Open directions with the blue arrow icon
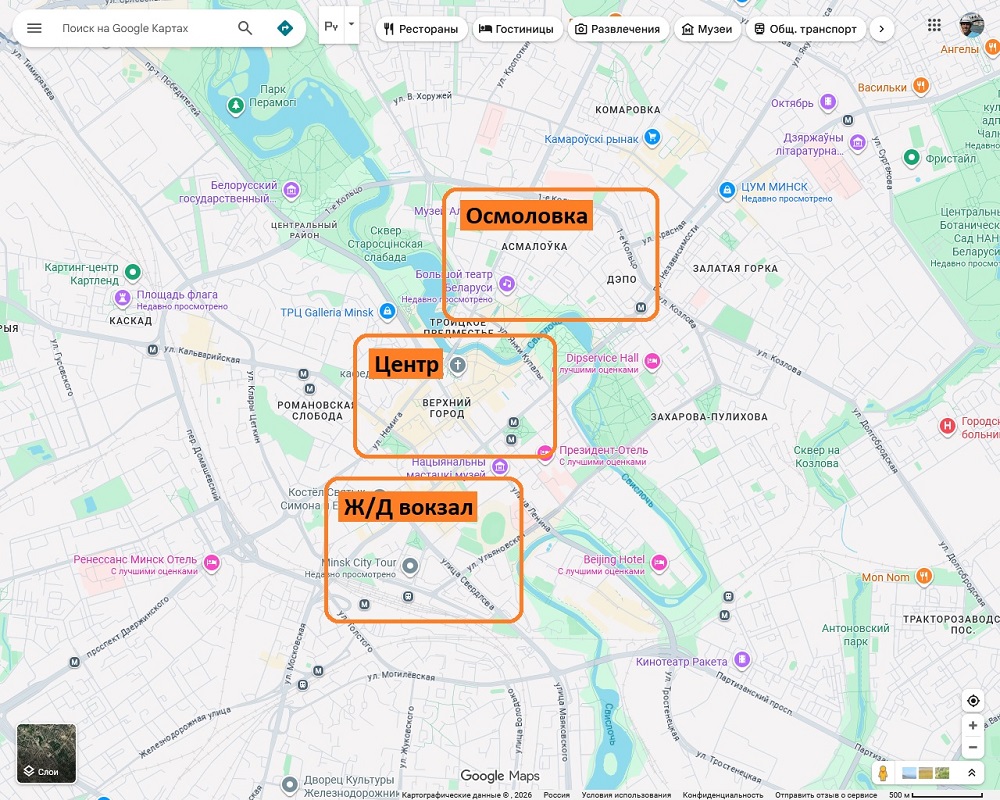This screenshot has width=1000, height=800. (285, 28)
